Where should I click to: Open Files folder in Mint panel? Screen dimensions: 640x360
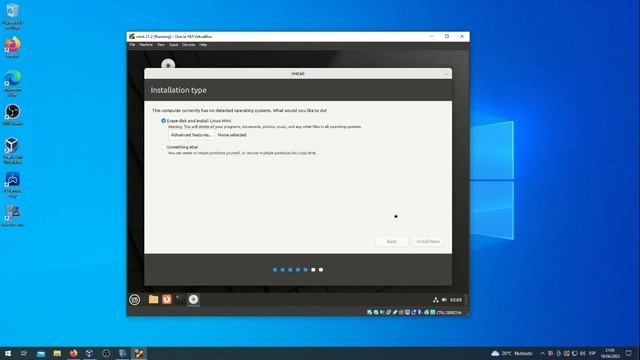coord(153,300)
